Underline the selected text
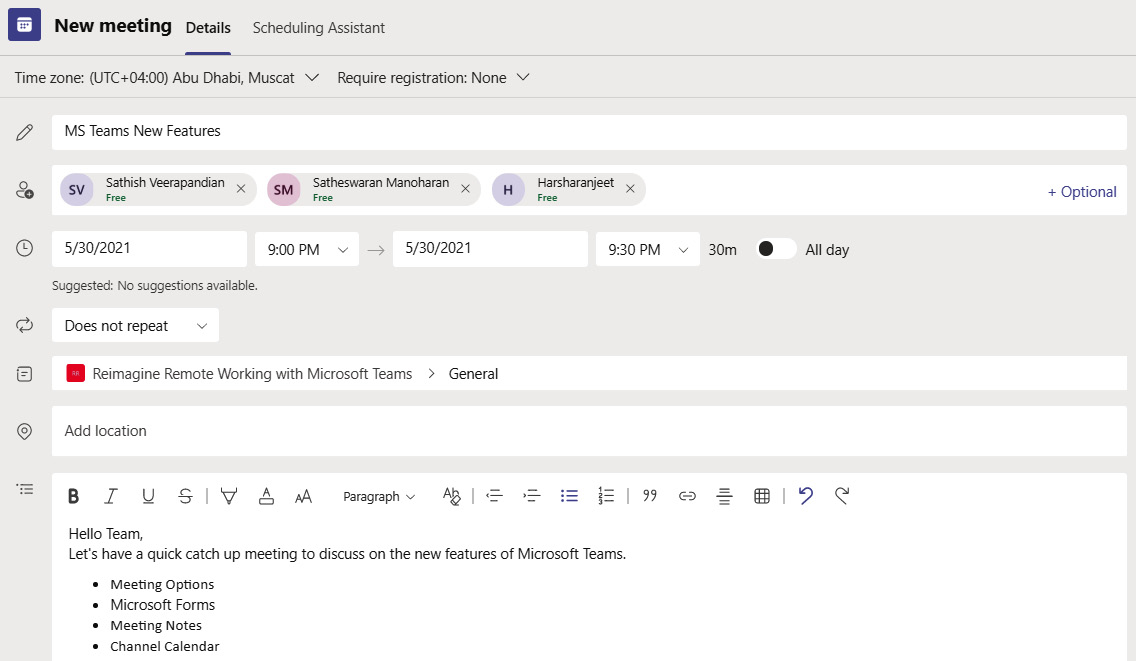 (x=148, y=496)
